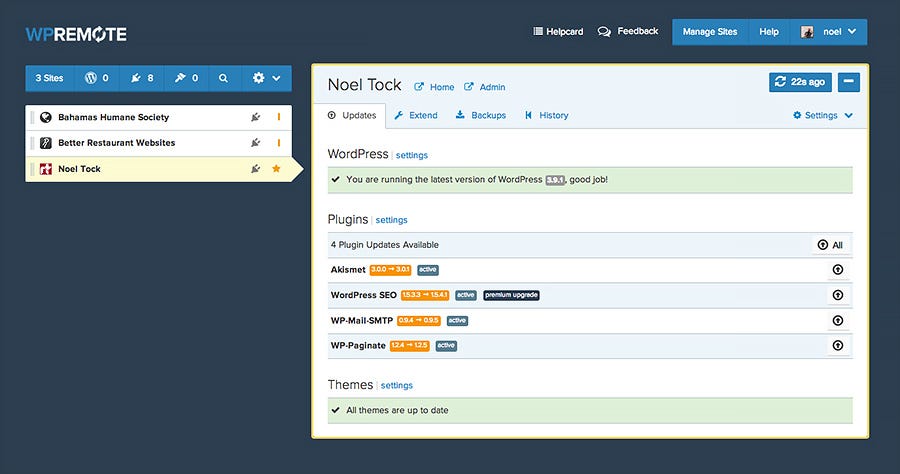The width and height of the screenshot is (900, 474).
Task: Click the Manage Sites button
Action: 710,32
